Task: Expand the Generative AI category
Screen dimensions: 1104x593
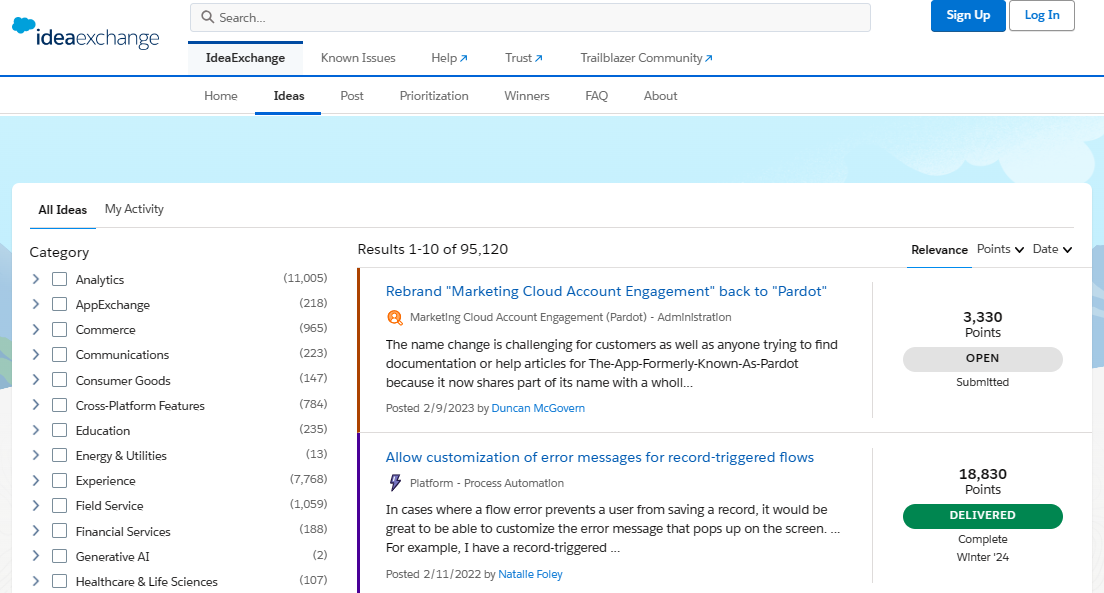Action: (36, 556)
